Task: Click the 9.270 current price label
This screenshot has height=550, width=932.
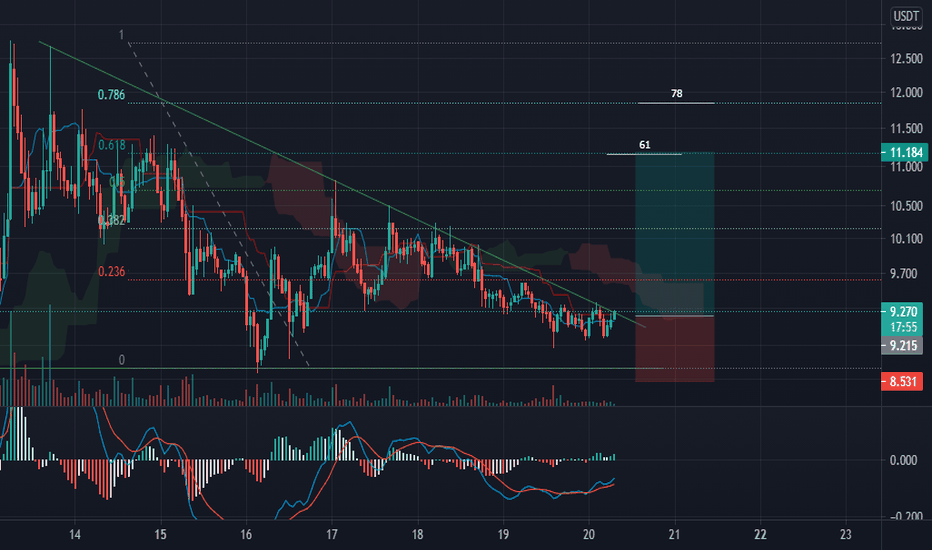Action: tap(902, 312)
